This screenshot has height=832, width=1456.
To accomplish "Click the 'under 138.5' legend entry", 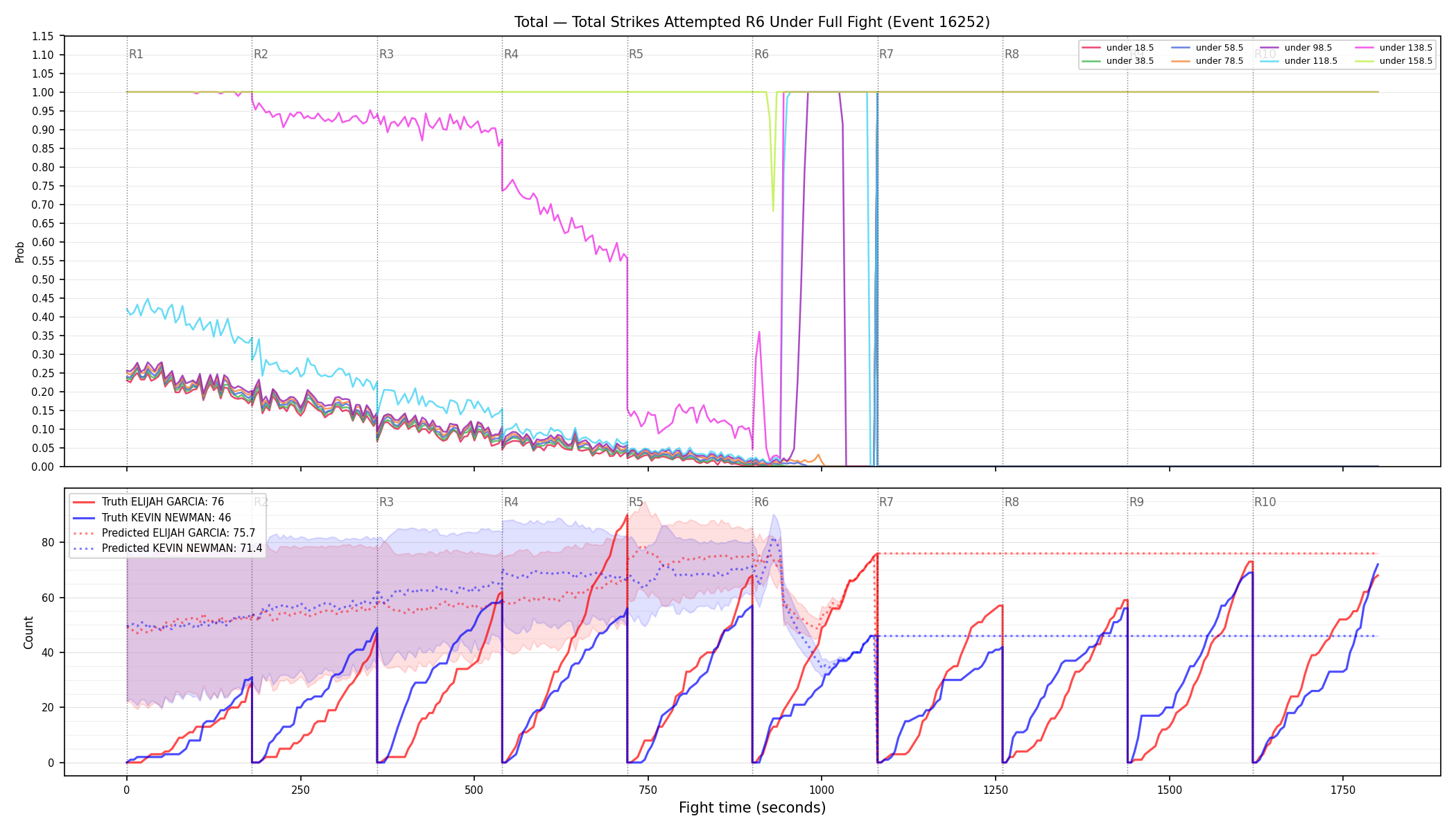I will (1394, 48).
